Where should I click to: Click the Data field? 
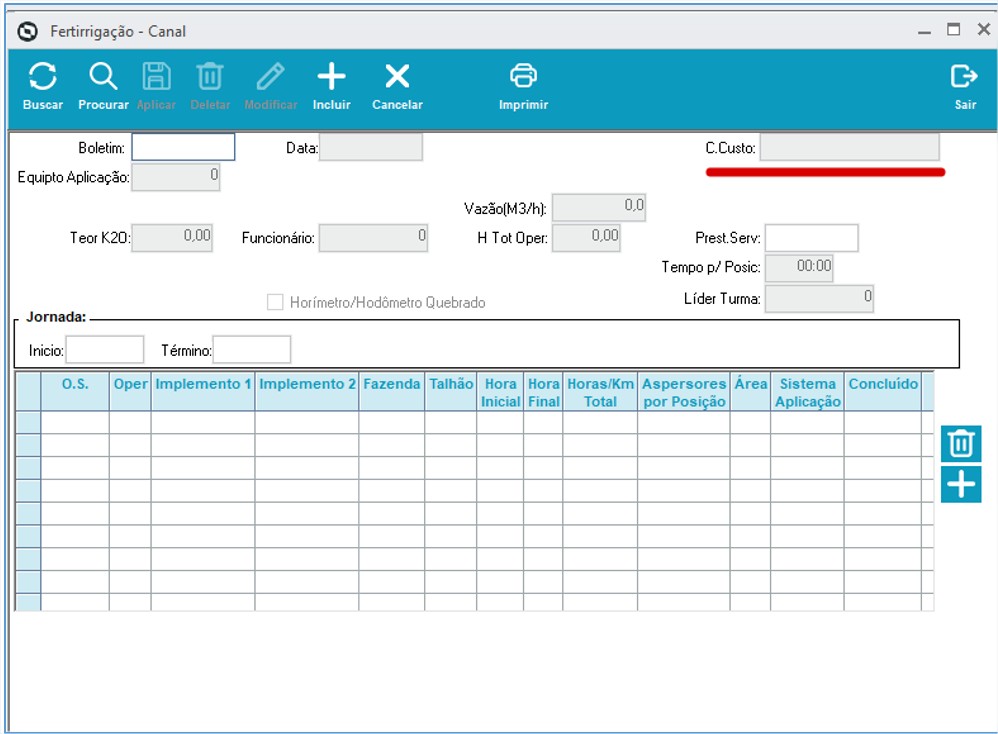pos(370,147)
